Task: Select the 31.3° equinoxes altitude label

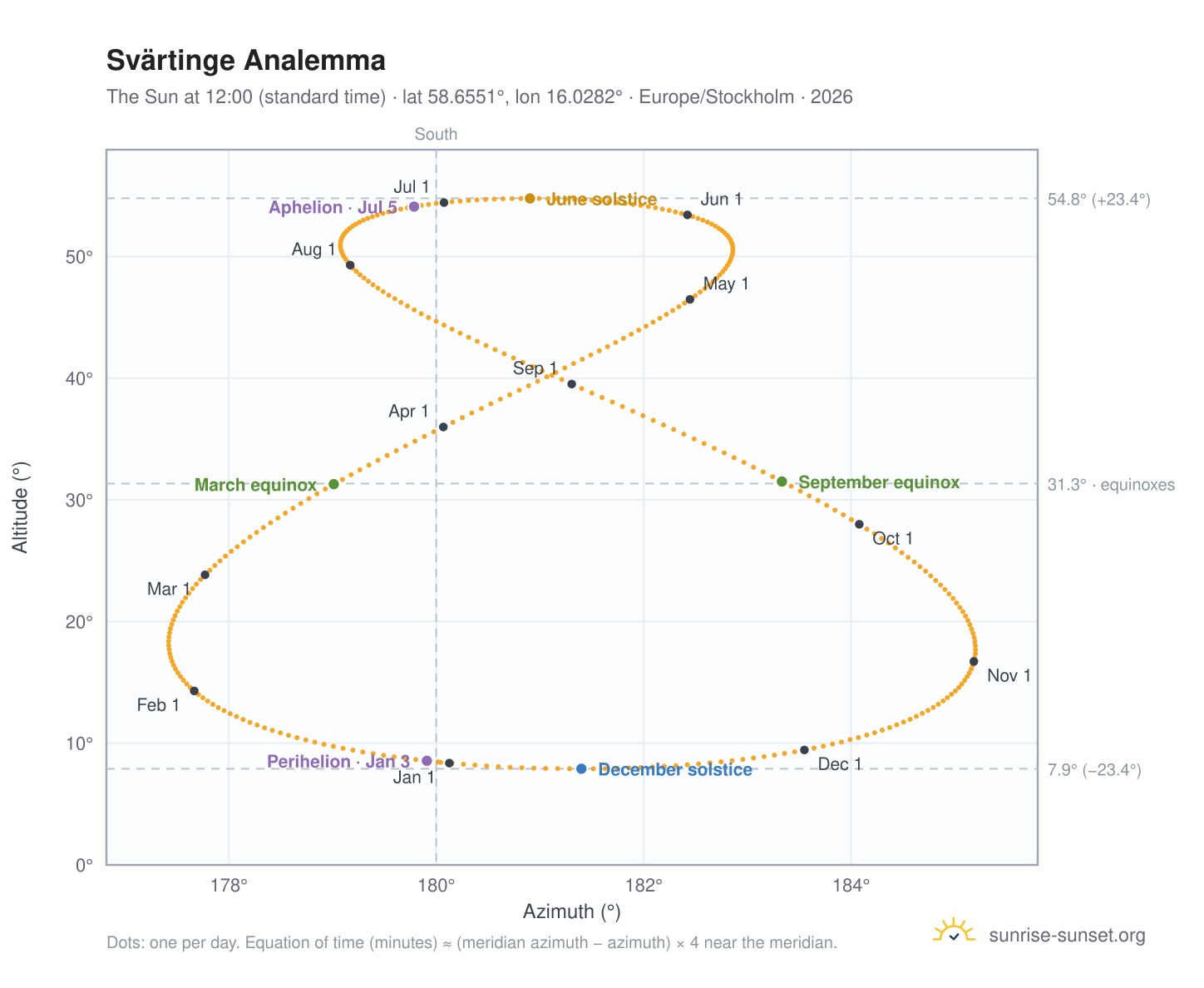Action: 1111,485
